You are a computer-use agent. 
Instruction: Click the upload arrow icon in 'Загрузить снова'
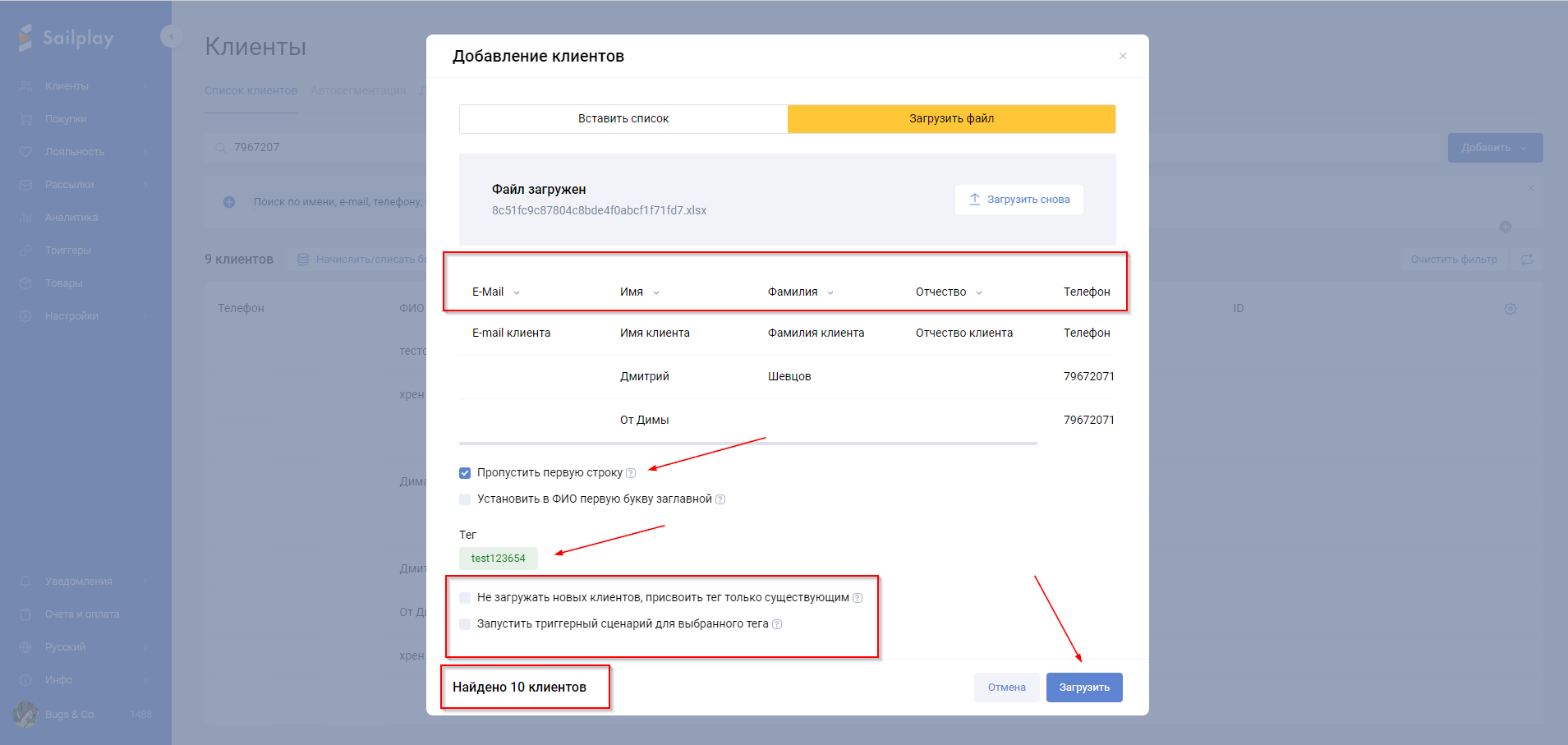click(975, 200)
